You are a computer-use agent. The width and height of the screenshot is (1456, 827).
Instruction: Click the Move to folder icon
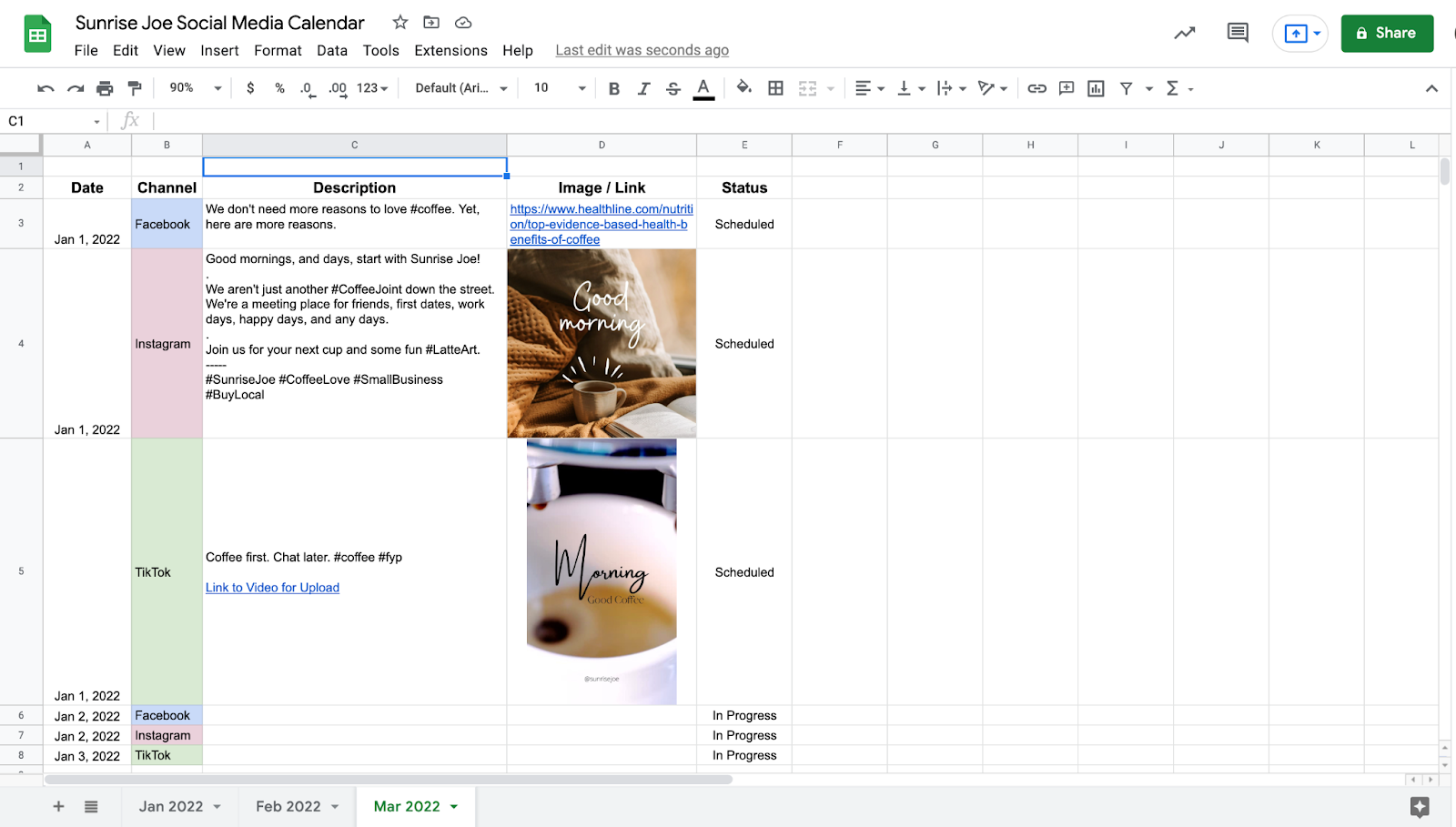(431, 22)
